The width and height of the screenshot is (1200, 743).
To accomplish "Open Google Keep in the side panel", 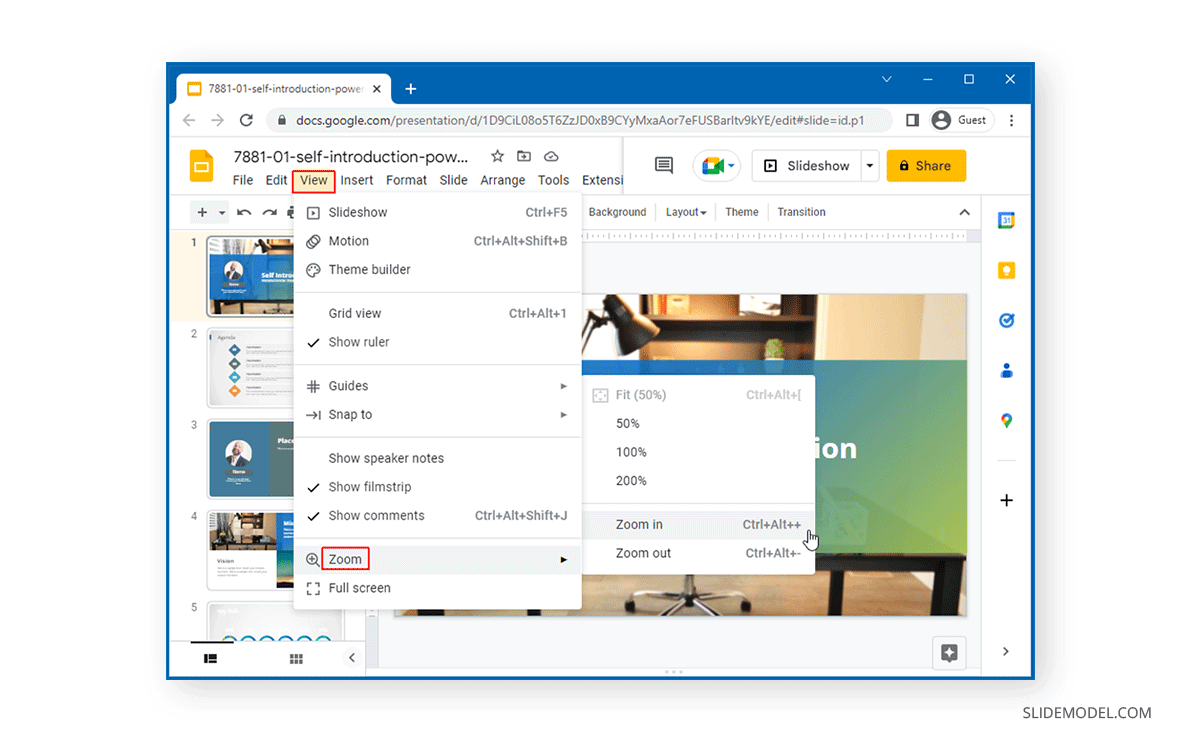I will (1006, 270).
